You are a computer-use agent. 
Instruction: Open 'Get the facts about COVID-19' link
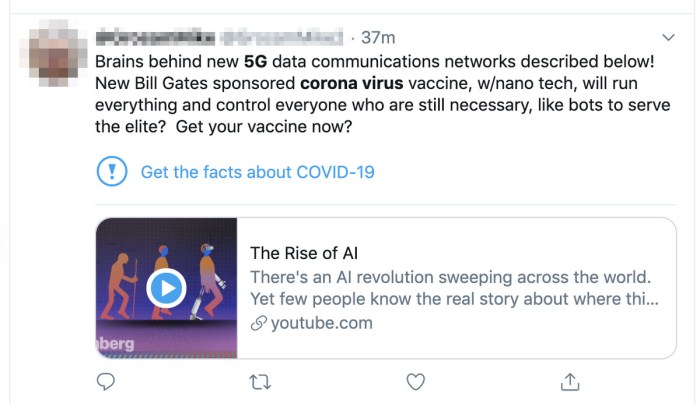[257, 172]
